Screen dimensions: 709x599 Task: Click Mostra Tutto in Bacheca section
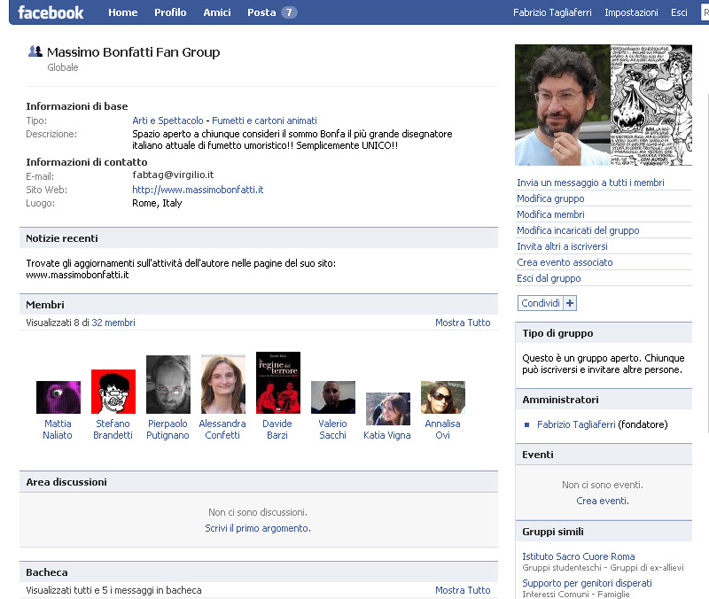(463, 590)
